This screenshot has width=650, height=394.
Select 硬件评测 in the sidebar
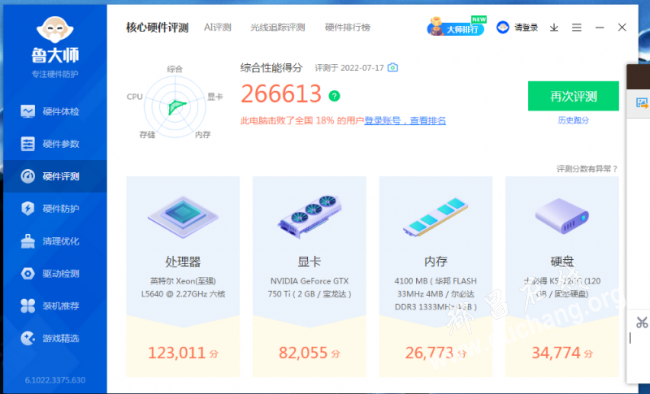coord(55,176)
